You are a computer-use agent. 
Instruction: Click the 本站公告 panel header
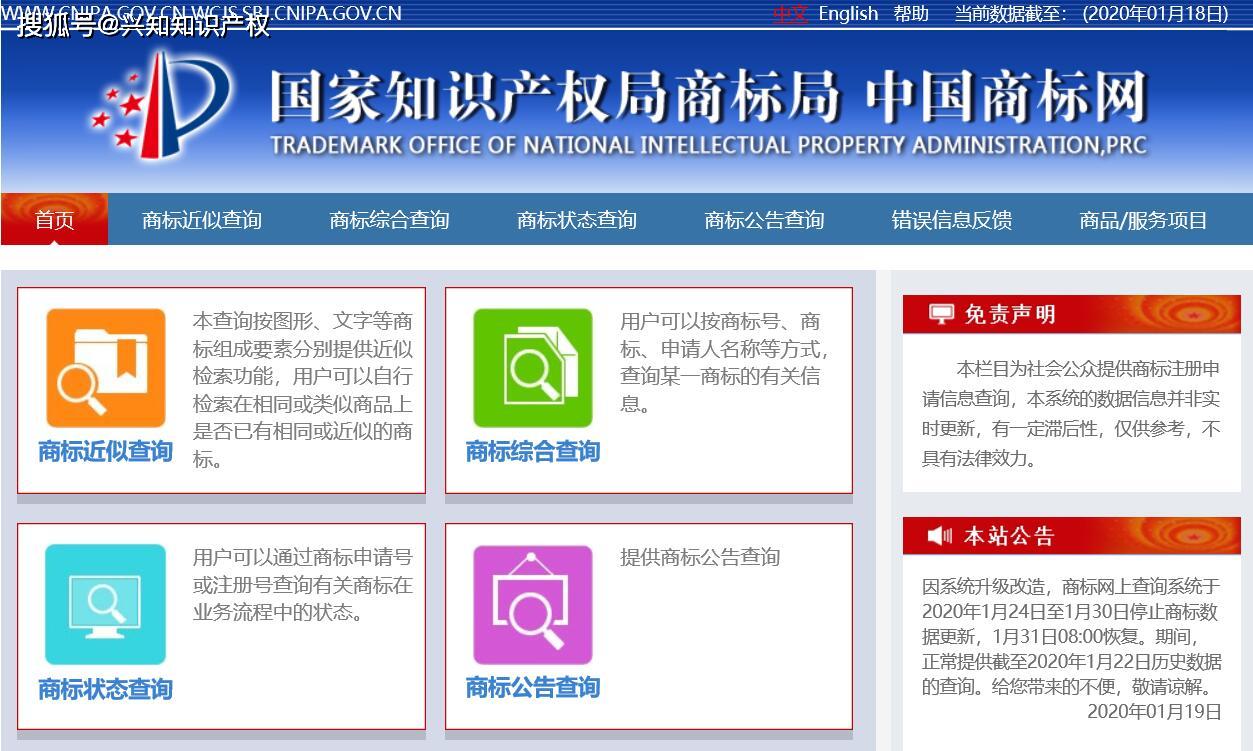click(x=1071, y=536)
